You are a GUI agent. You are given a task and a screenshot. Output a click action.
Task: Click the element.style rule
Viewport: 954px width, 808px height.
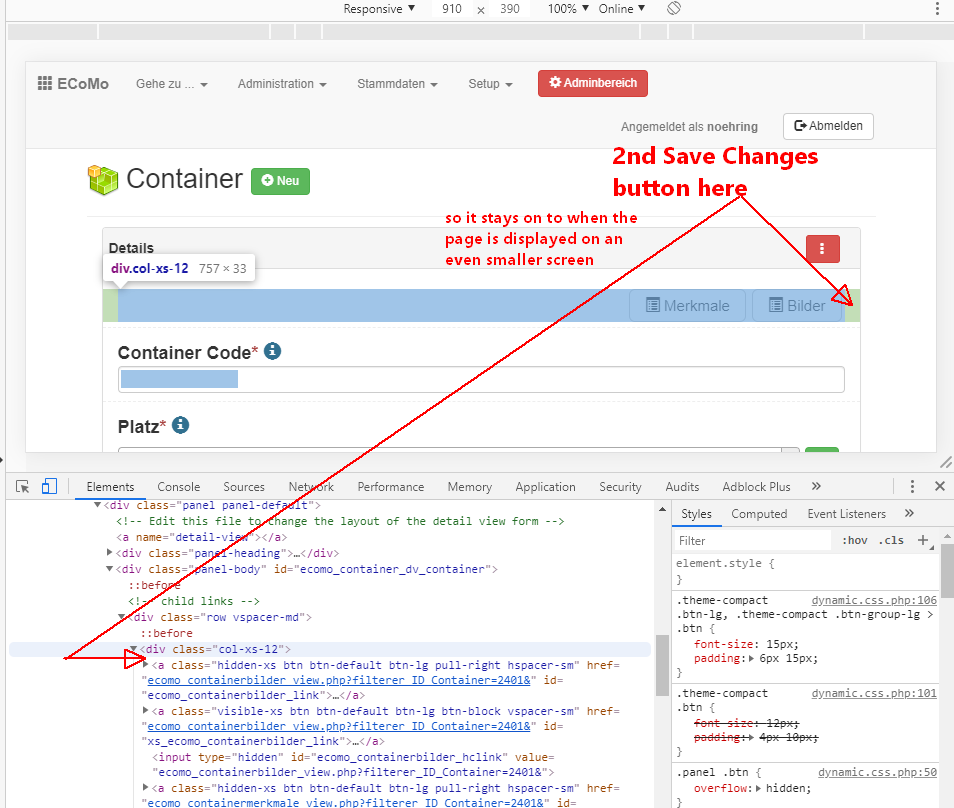click(x=725, y=563)
